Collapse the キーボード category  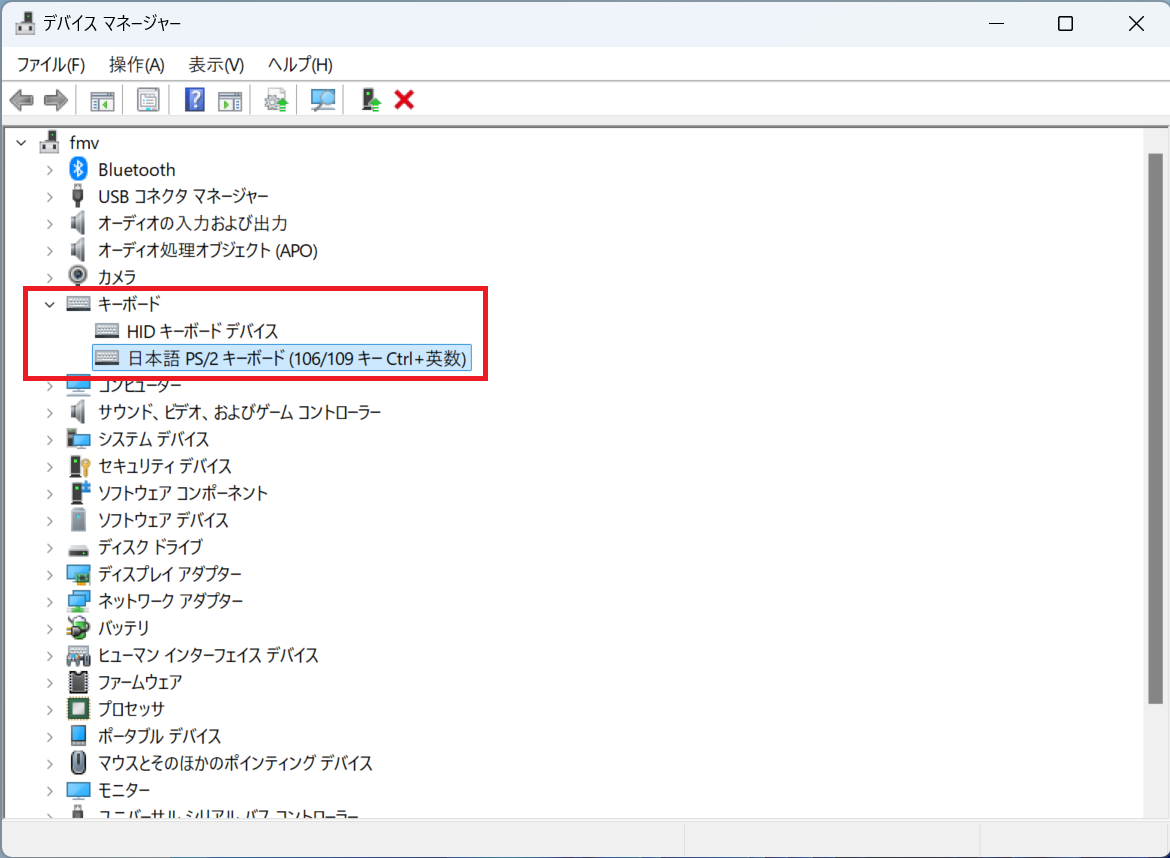coord(49,304)
